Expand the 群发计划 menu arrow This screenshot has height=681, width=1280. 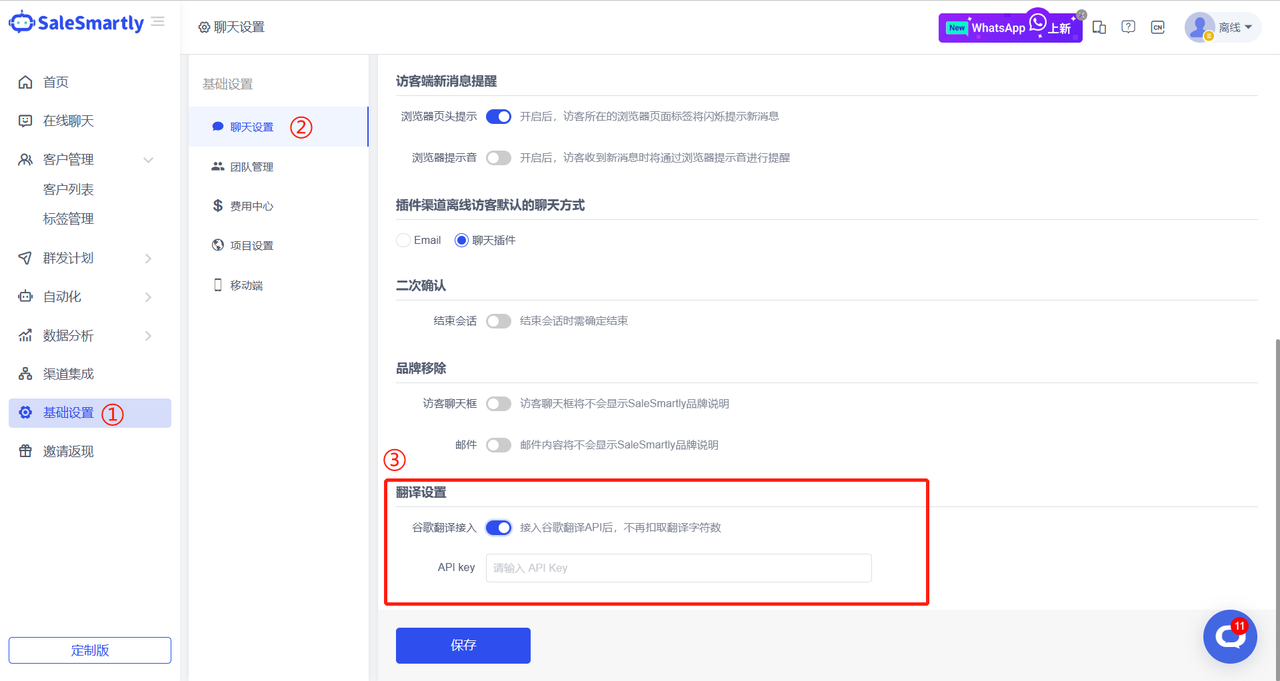[148, 258]
